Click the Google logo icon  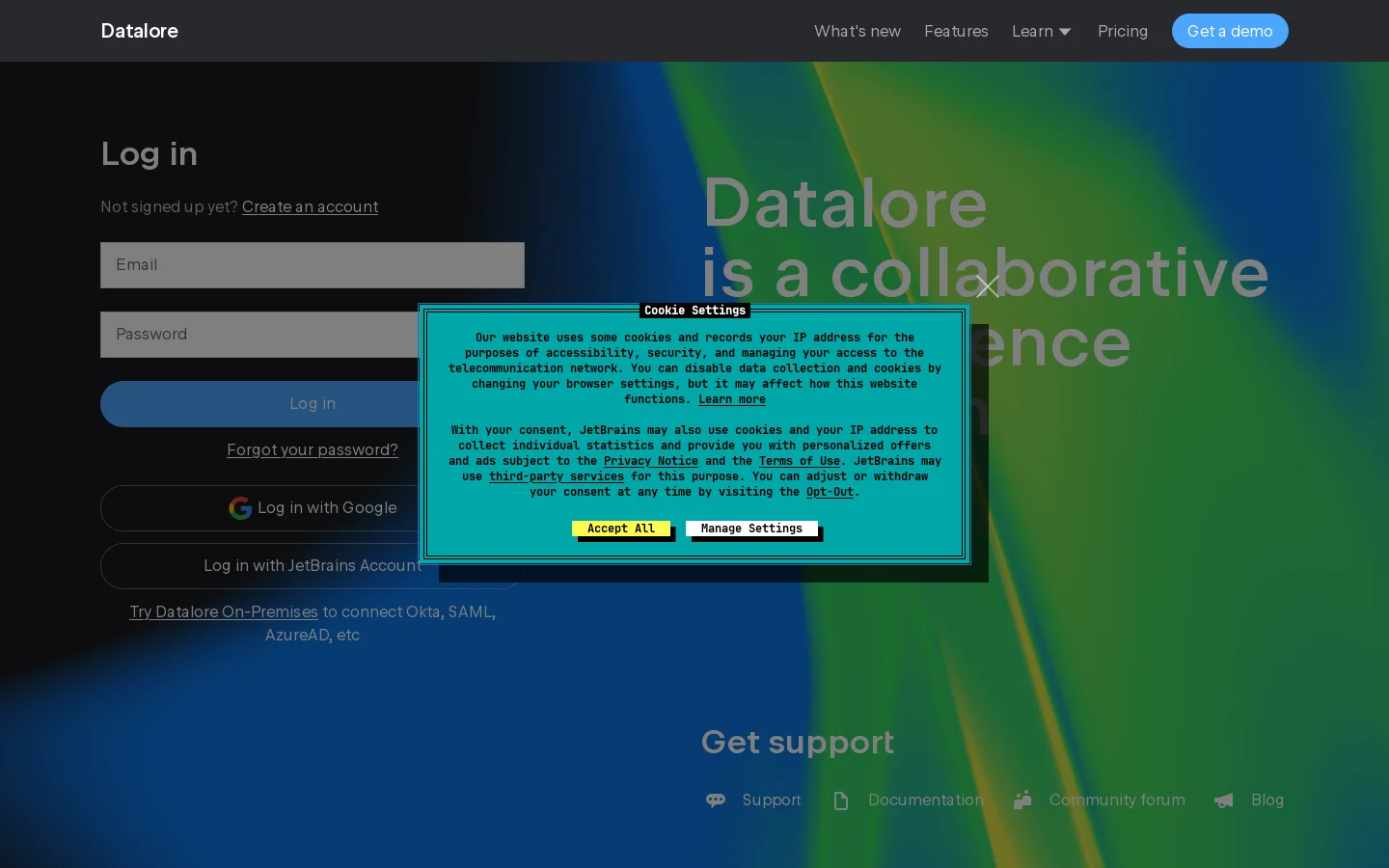point(240,508)
